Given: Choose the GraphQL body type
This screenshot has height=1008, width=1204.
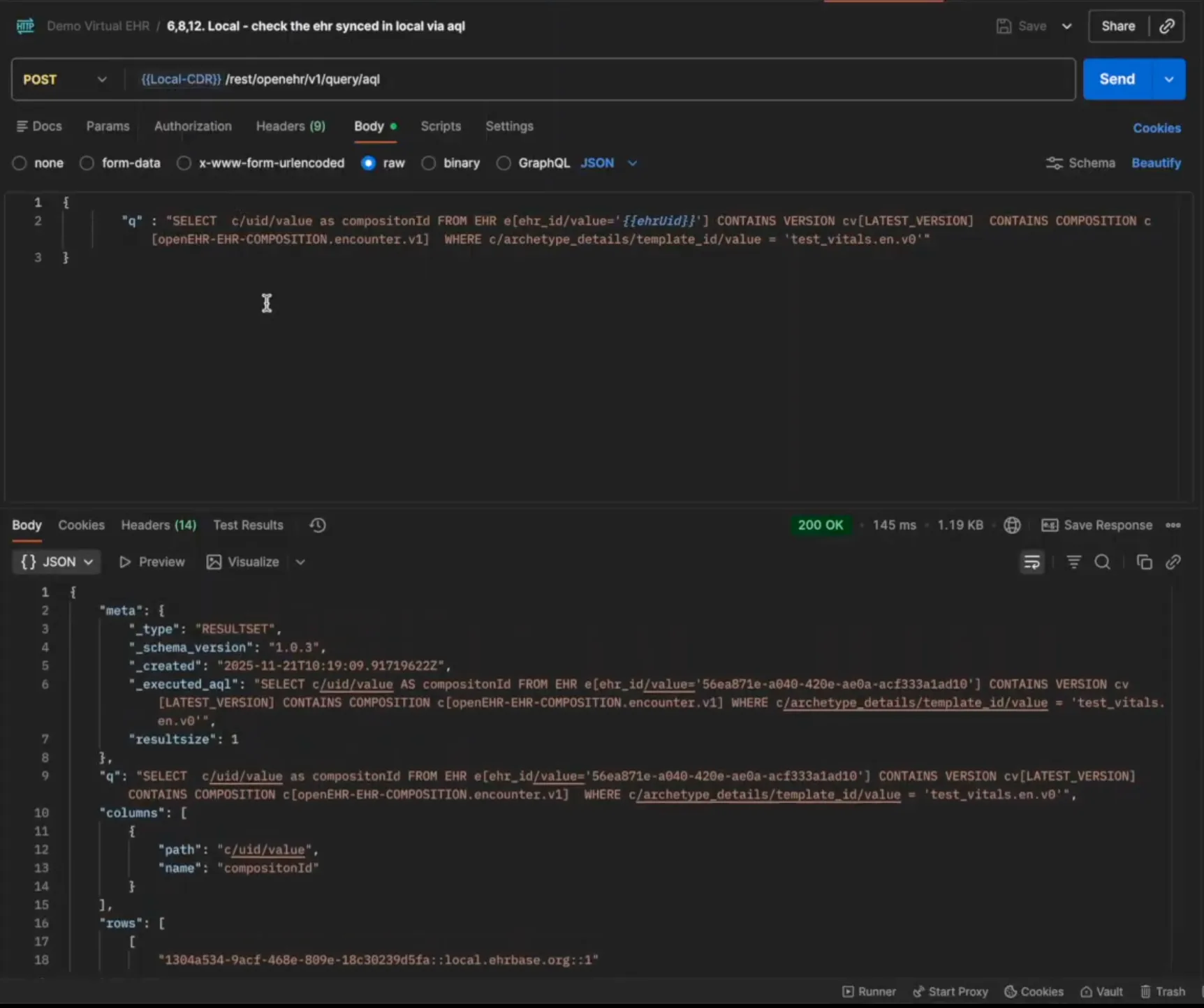Looking at the screenshot, I should [503, 163].
